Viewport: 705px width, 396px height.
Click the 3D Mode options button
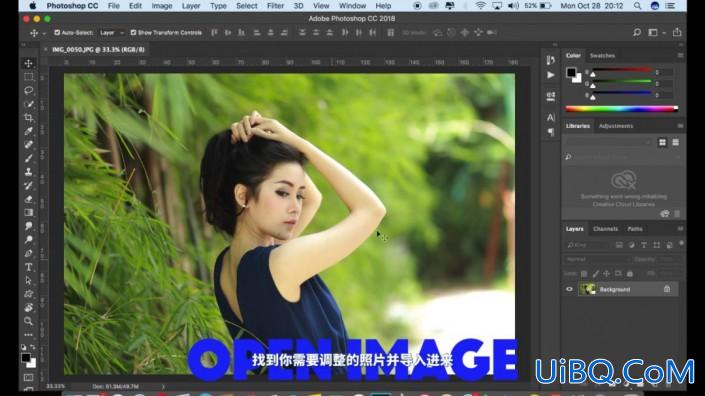[x=414, y=33]
